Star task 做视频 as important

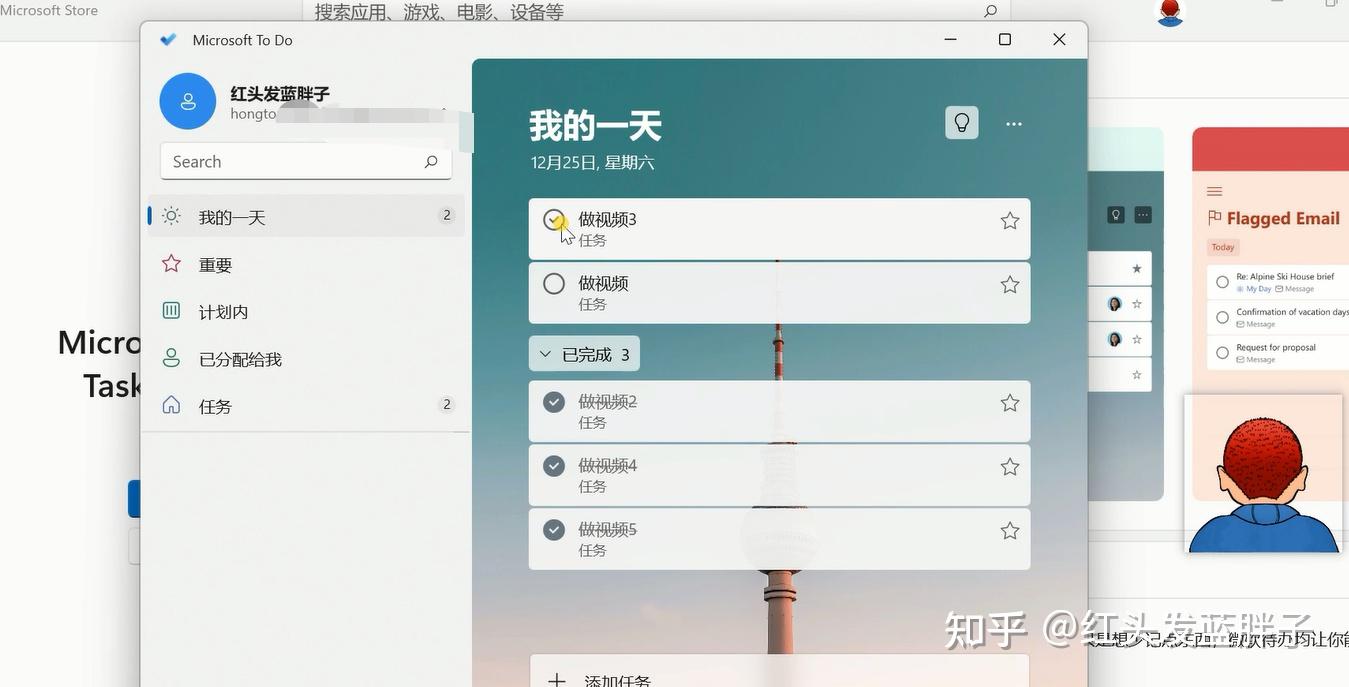tap(1010, 285)
